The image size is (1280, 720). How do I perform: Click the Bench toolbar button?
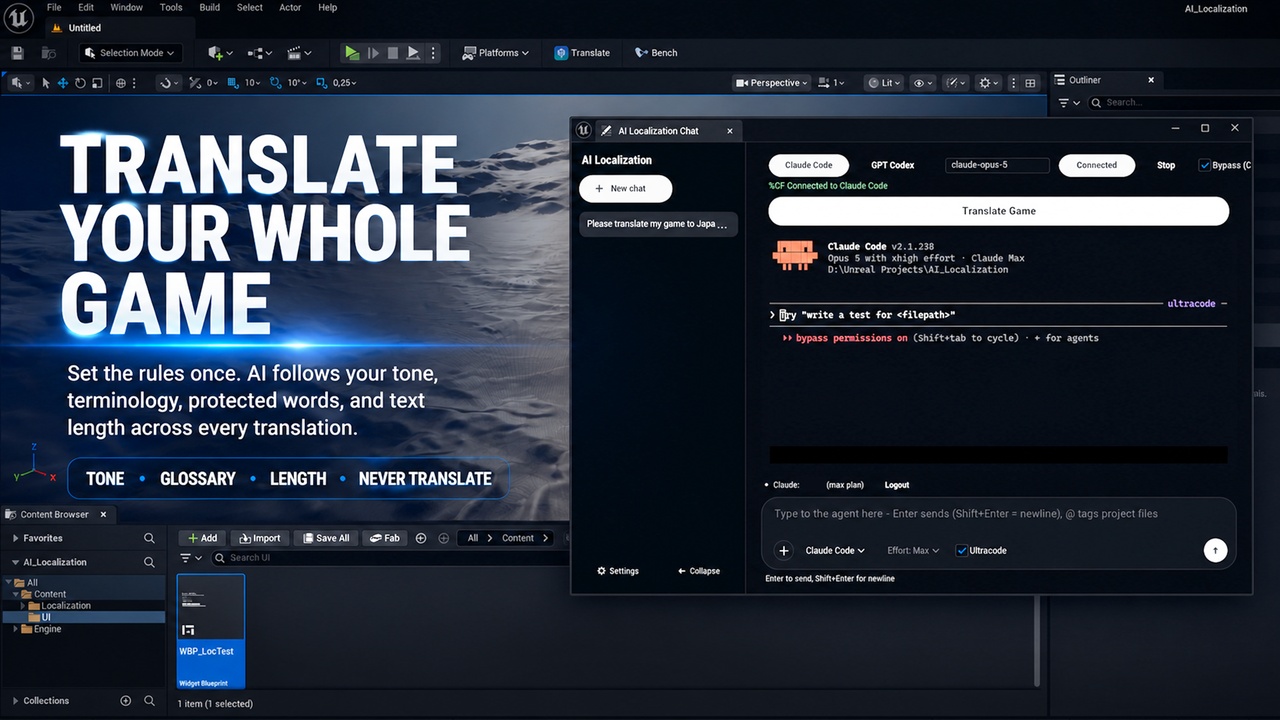pyautogui.click(x=656, y=53)
